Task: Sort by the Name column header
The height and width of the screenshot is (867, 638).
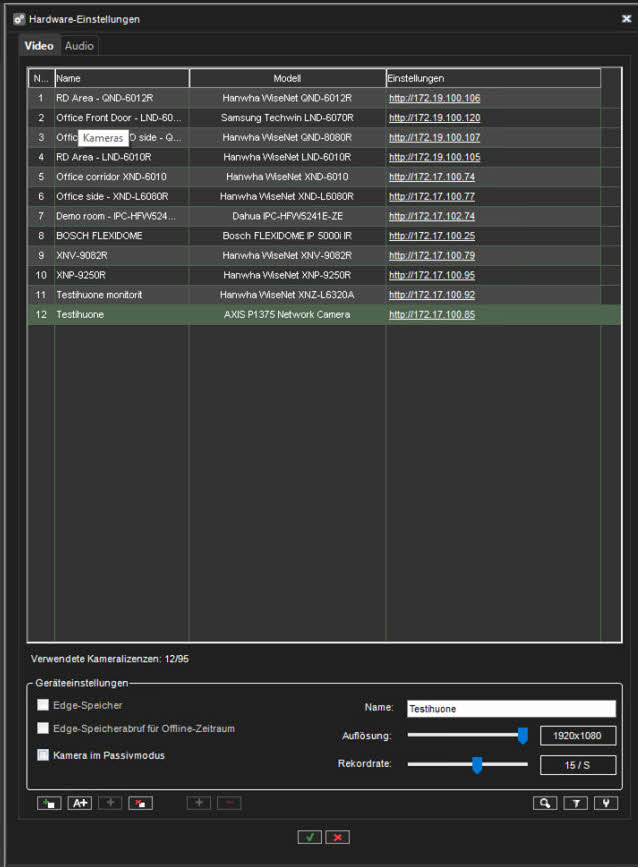Action: click(121, 78)
